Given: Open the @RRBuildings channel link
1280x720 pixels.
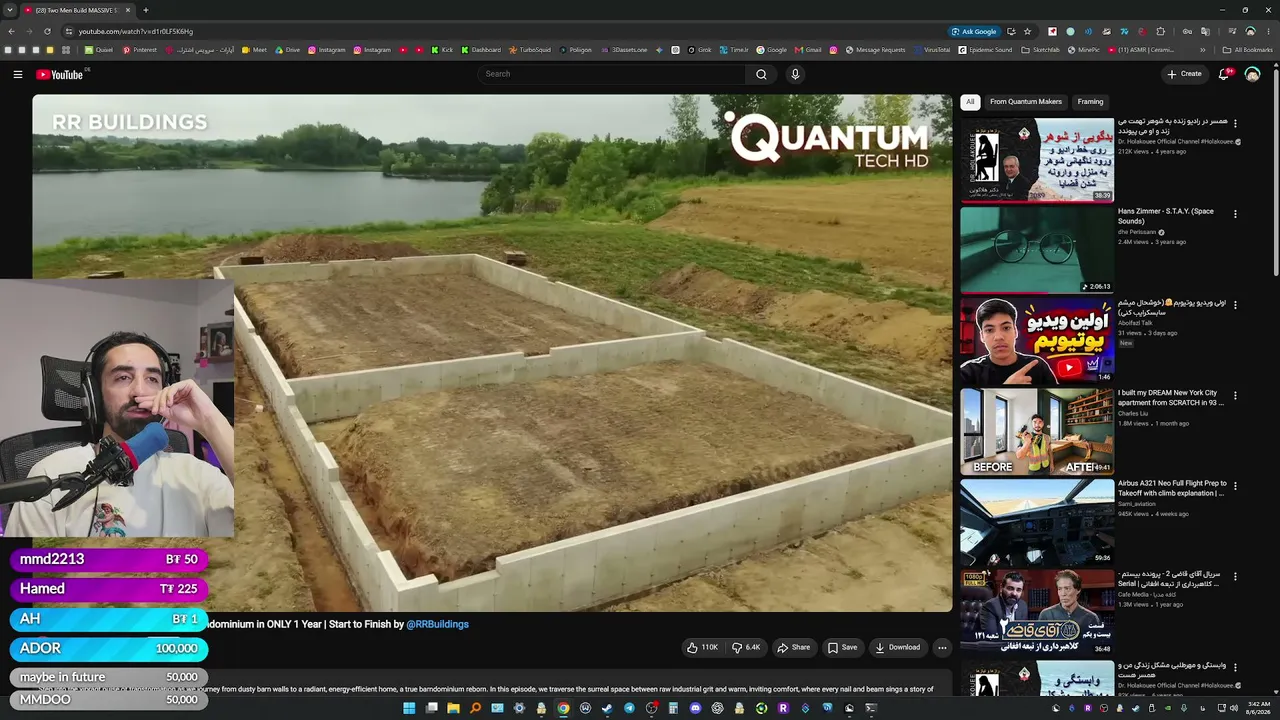Looking at the screenshot, I should coord(437,624).
